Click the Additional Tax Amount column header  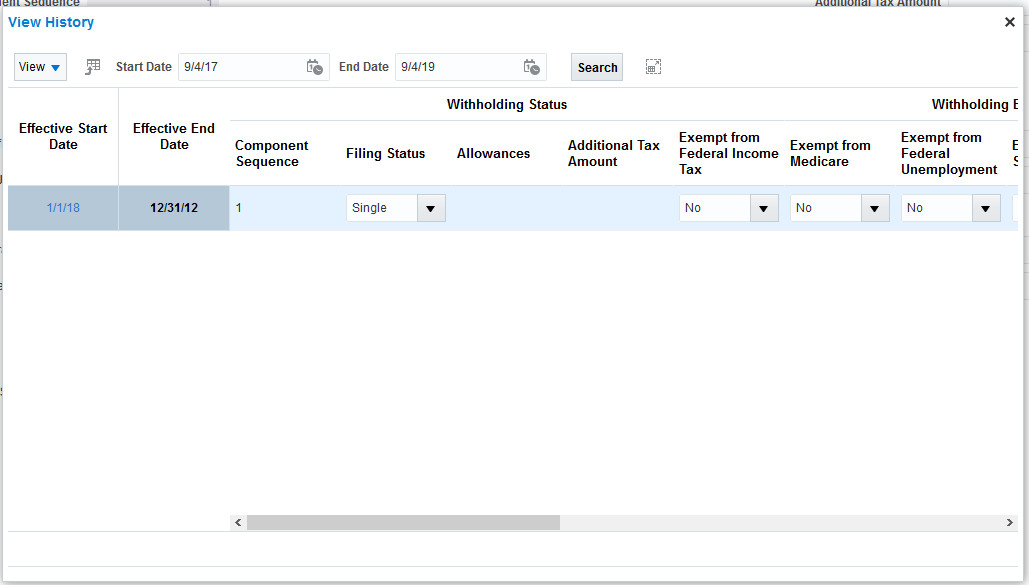[618, 153]
